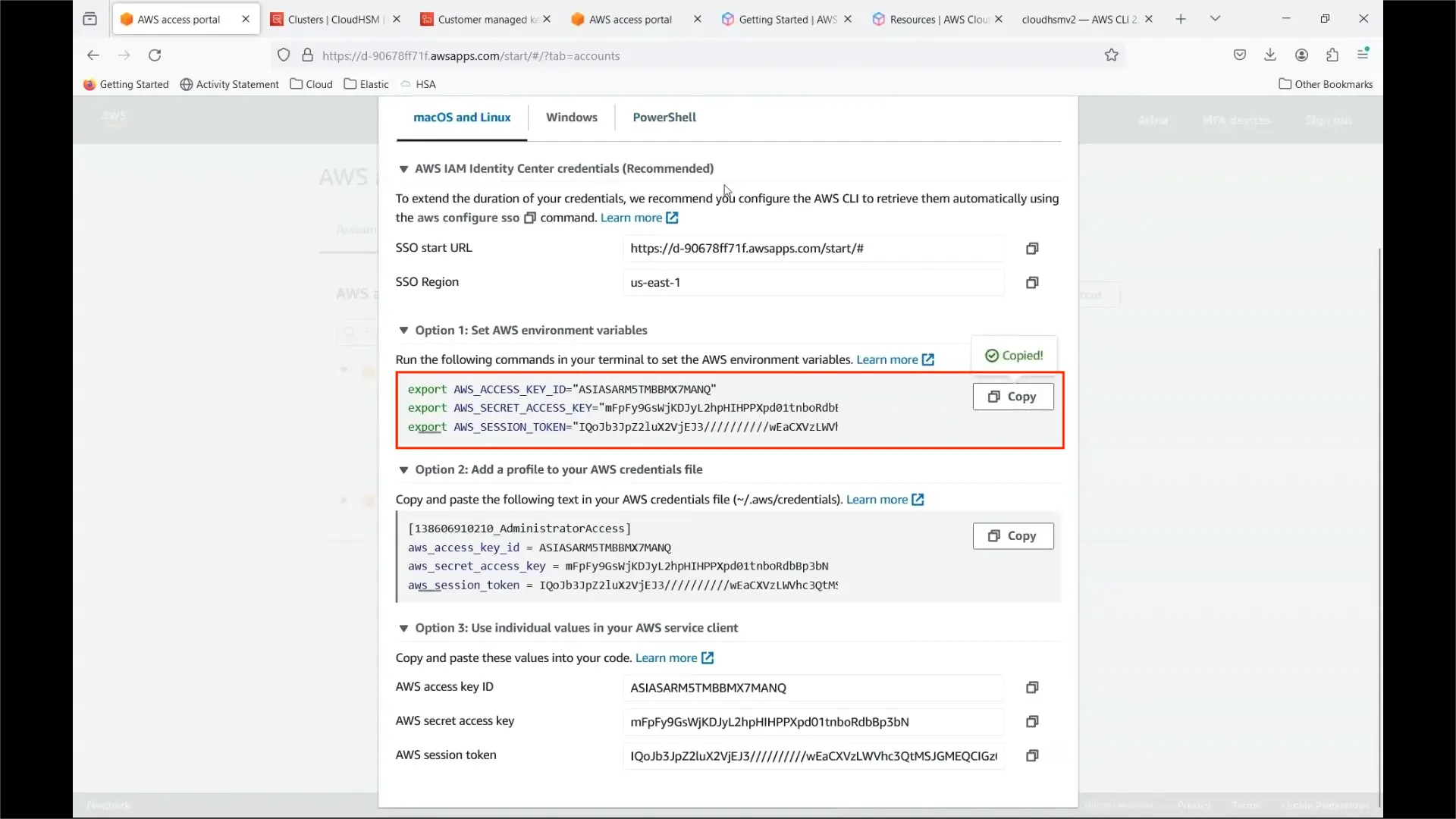Image resolution: width=1456 pixels, height=819 pixels.
Task: Bookmark this page with the star icon
Action: point(1111,55)
